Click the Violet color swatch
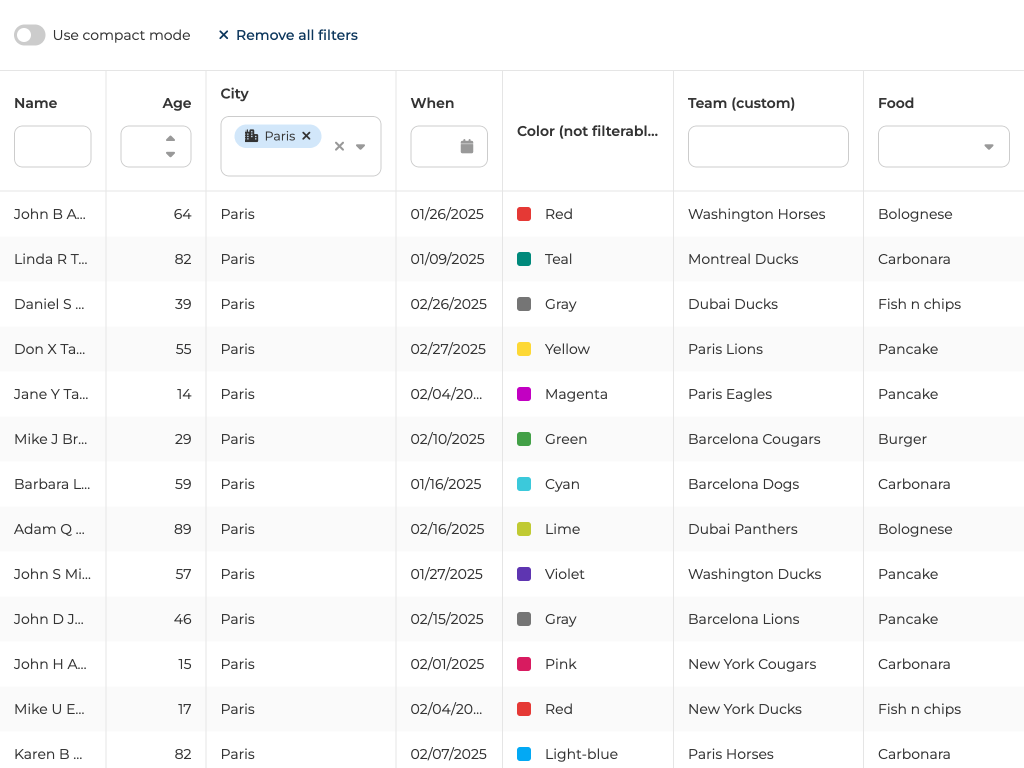Image resolution: width=1024 pixels, height=768 pixels. point(524,574)
